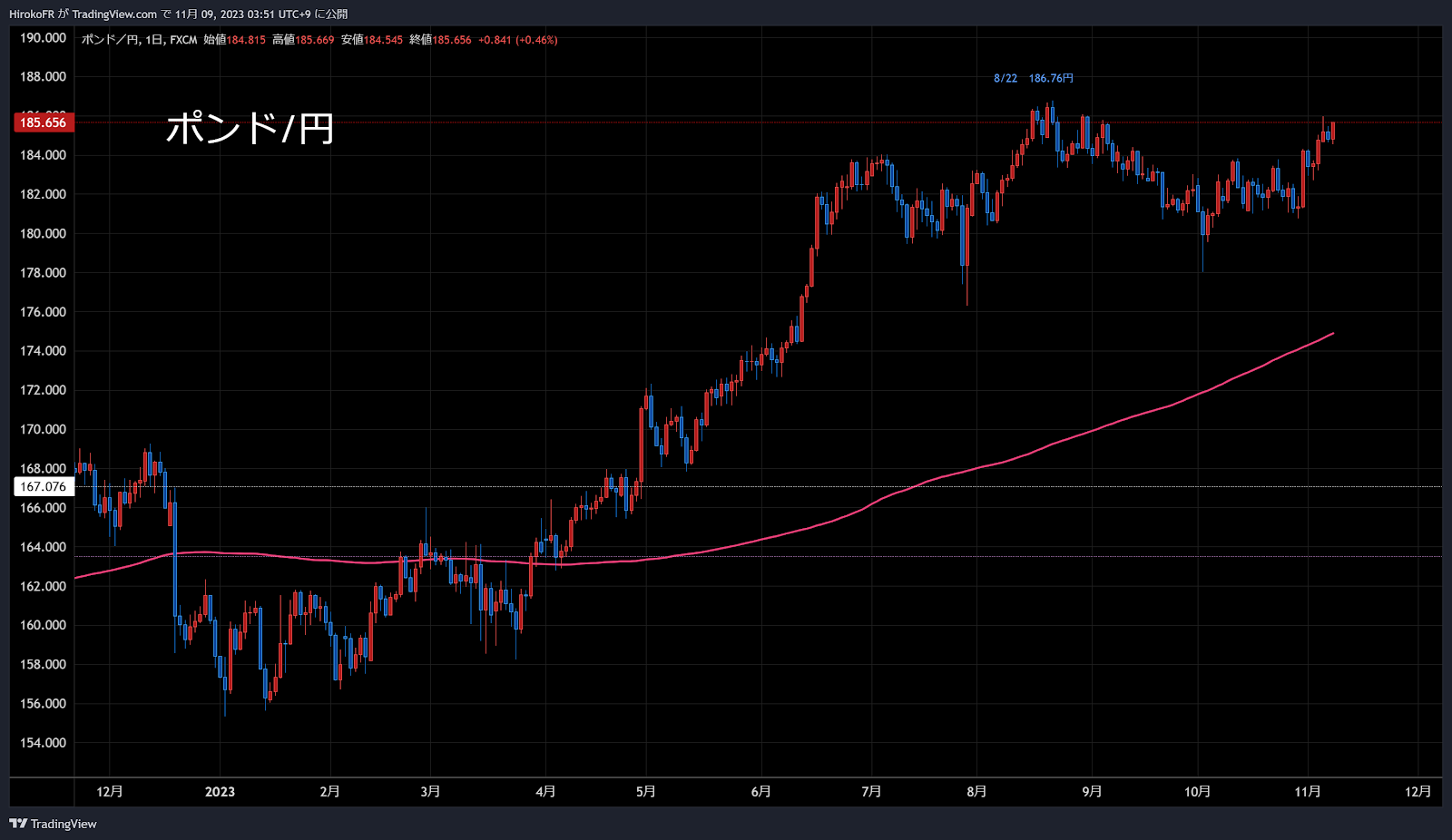Click the pink moving average line end
The height and width of the screenshot is (840, 1452).
coord(1332,334)
